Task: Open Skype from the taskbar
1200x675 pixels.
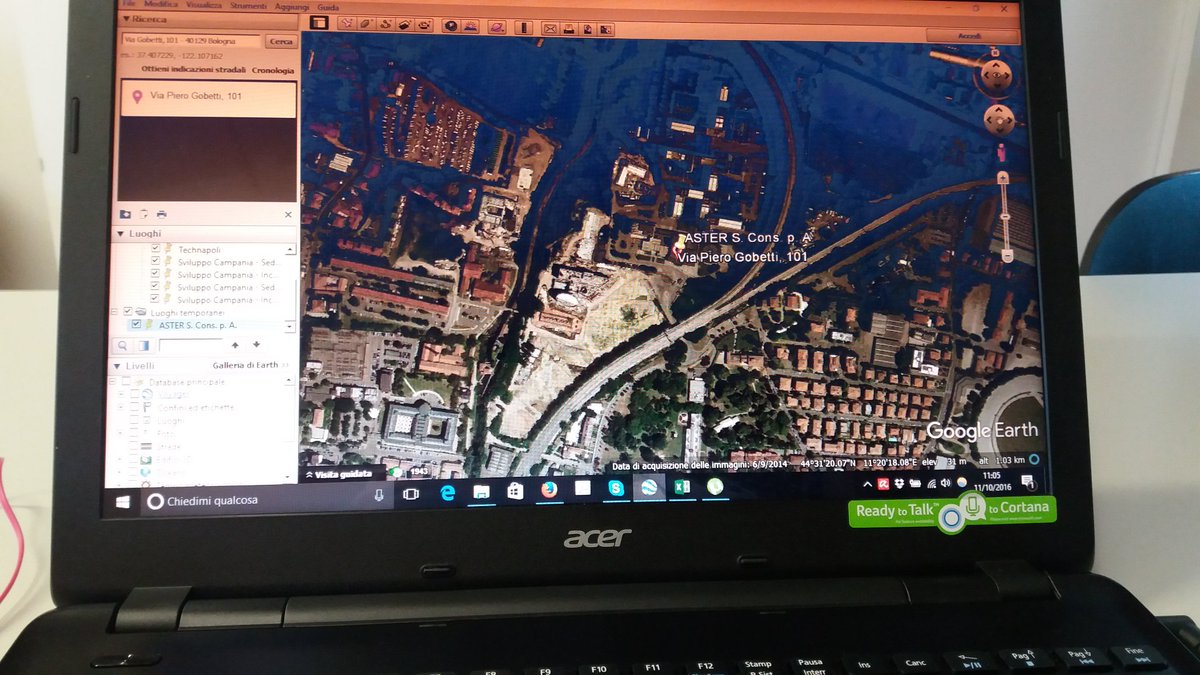Action: pos(615,488)
